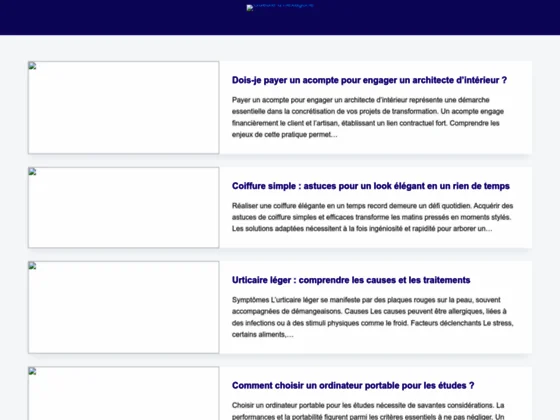Click thumbnail of the Coiffure simple article
This screenshot has height=420, width=560.
click(124, 208)
